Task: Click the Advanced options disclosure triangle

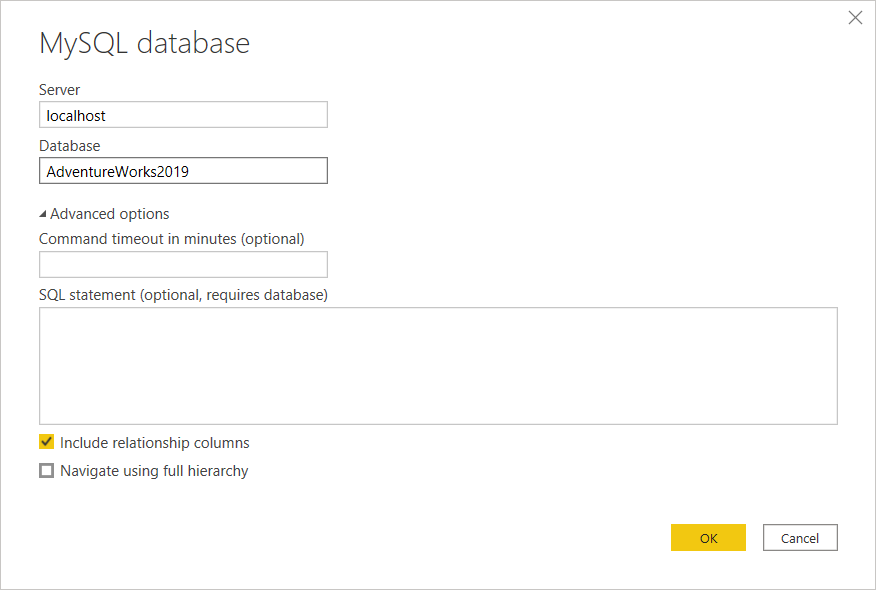Action: (x=44, y=213)
